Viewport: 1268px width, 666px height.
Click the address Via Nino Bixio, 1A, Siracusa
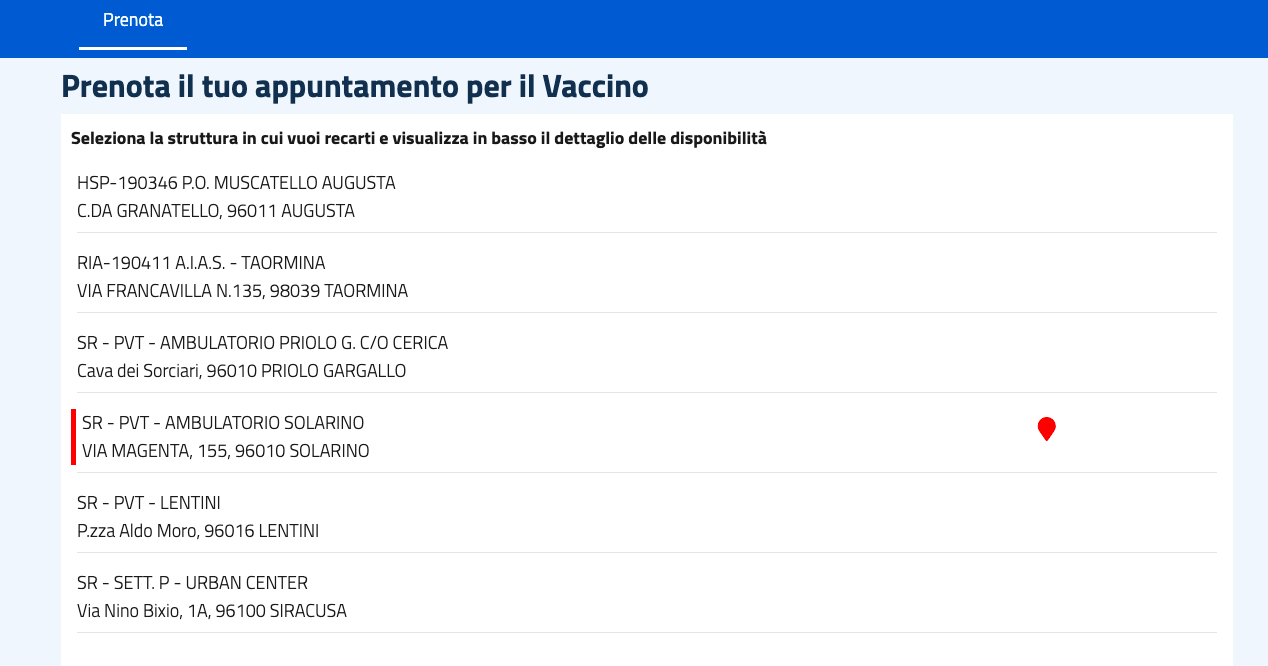tap(212, 610)
